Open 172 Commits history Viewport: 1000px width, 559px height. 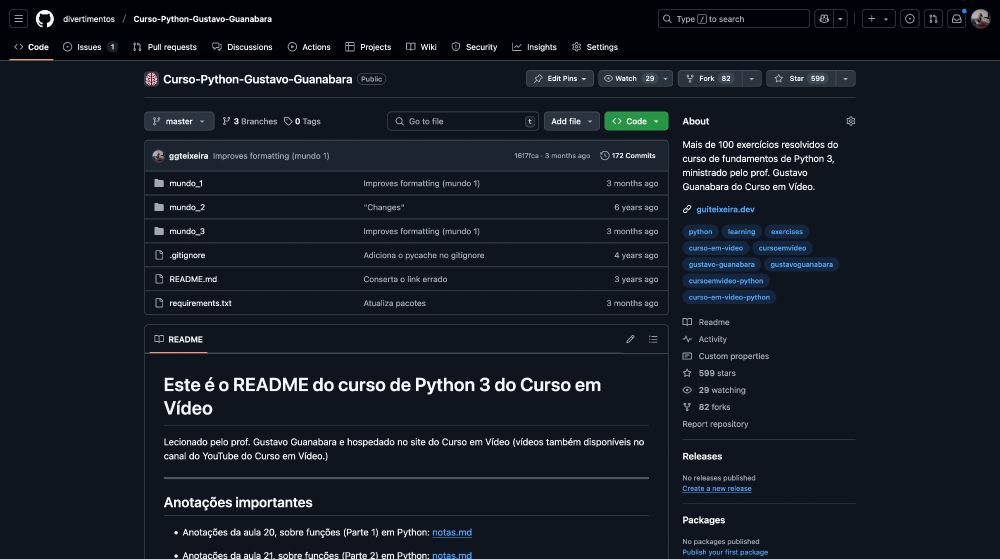click(628, 156)
